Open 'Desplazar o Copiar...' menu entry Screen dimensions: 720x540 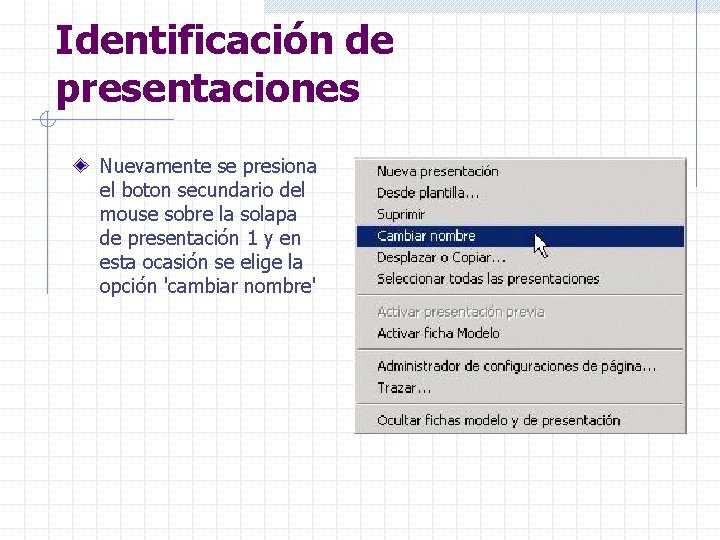(x=520, y=258)
